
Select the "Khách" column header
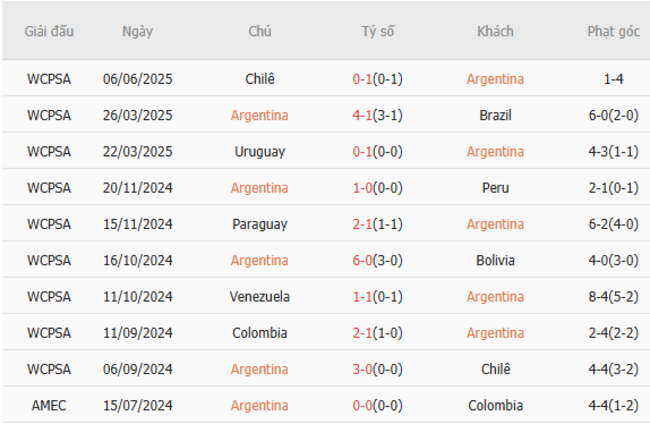495,31
